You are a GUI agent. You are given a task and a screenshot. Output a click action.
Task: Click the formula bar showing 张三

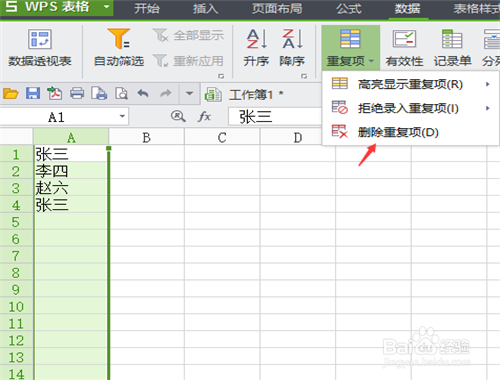[275, 117]
